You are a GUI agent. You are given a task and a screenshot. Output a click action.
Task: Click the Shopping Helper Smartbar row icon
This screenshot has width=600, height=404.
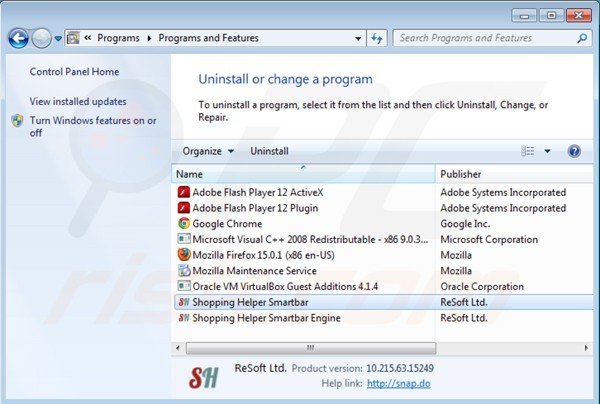point(184,302)
